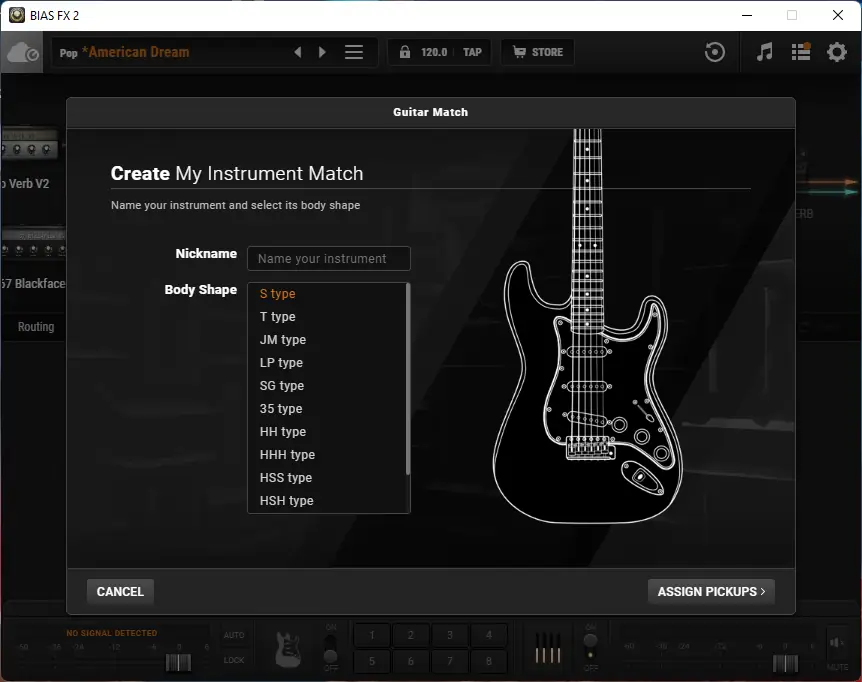
Task: Click the output level slider handle
Action: coord(785,663)
